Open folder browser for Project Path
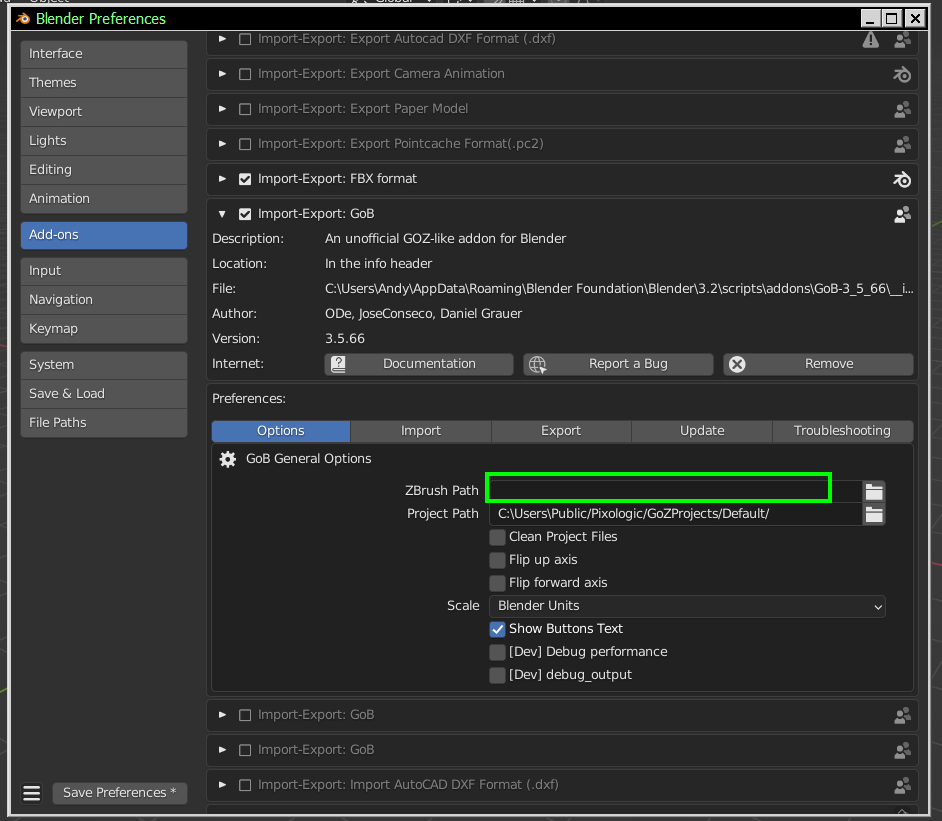Image resolution: width=942 pixels, height=821 pixels. [x=874, y=514]
